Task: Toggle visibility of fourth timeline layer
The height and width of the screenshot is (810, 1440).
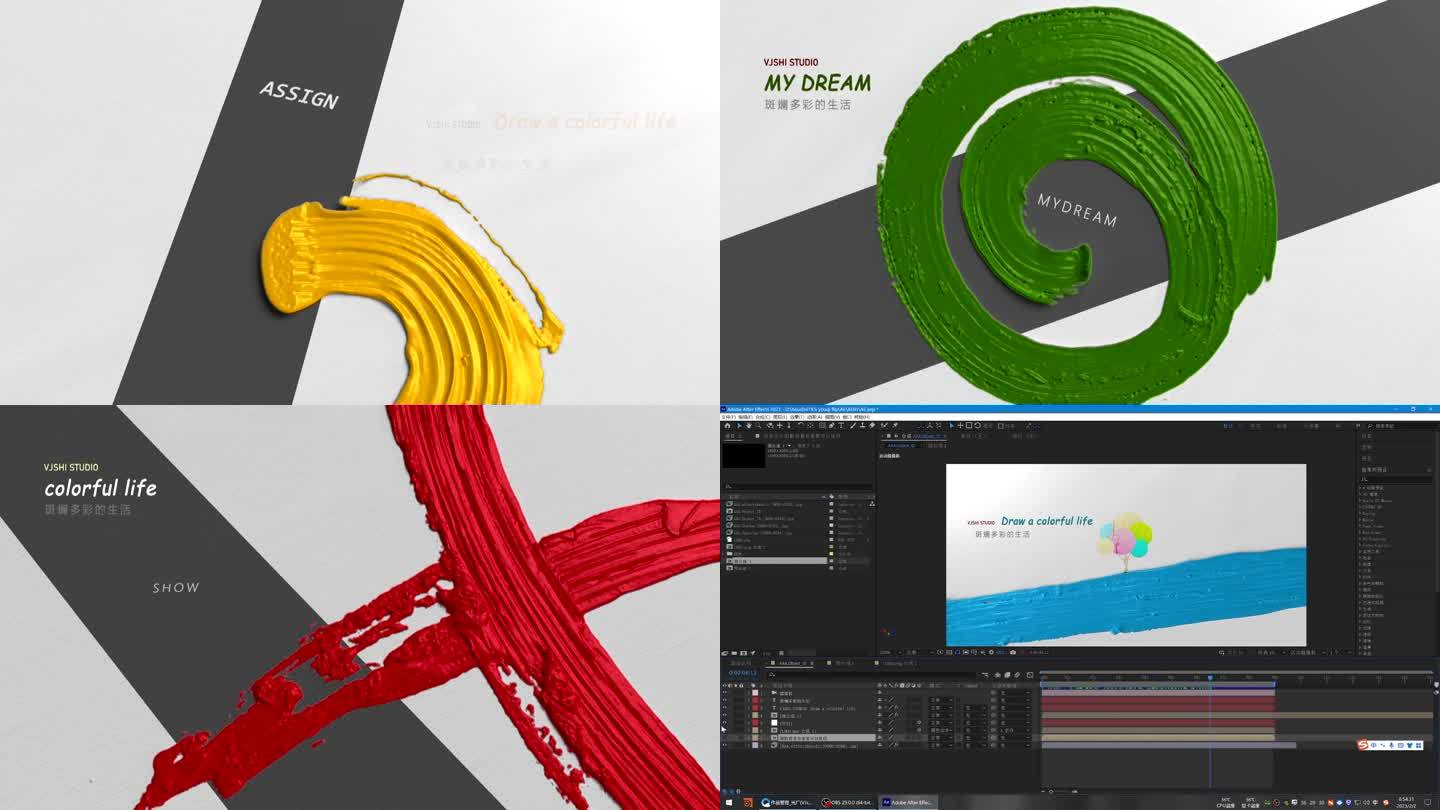Action: 725,716
